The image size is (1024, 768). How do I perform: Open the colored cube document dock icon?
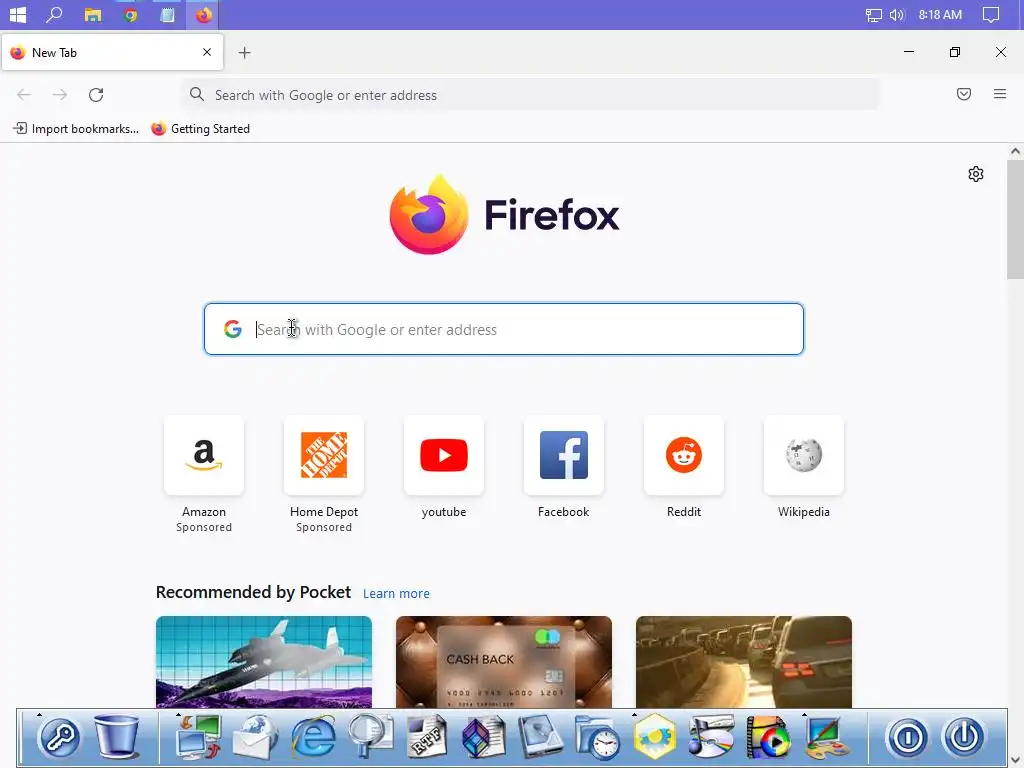(x=484, y=737)
